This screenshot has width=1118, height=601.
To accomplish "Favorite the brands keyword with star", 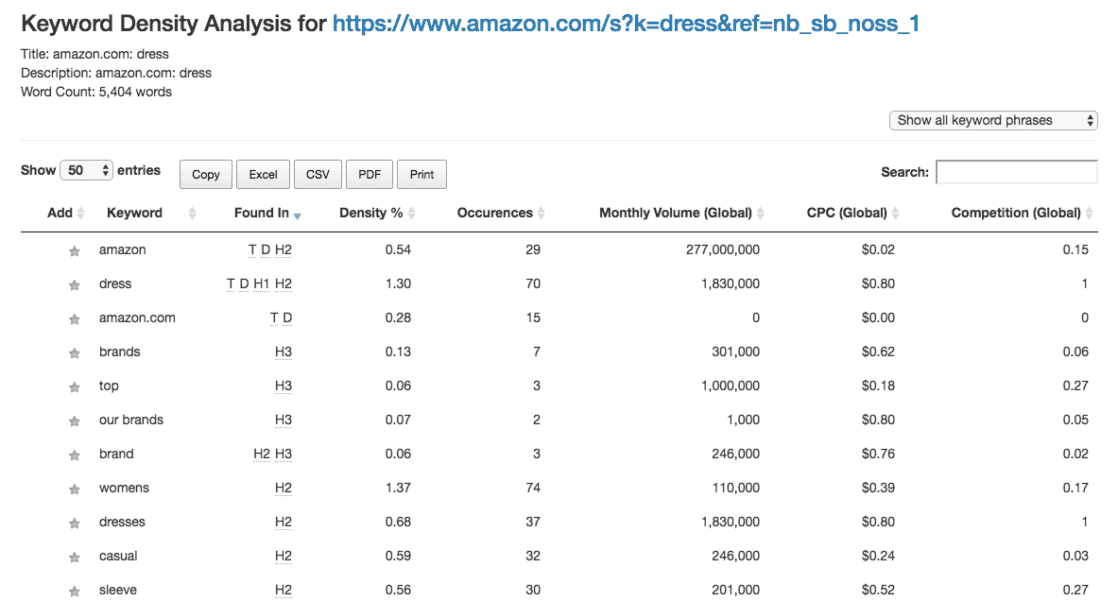I will click(74, 353).
